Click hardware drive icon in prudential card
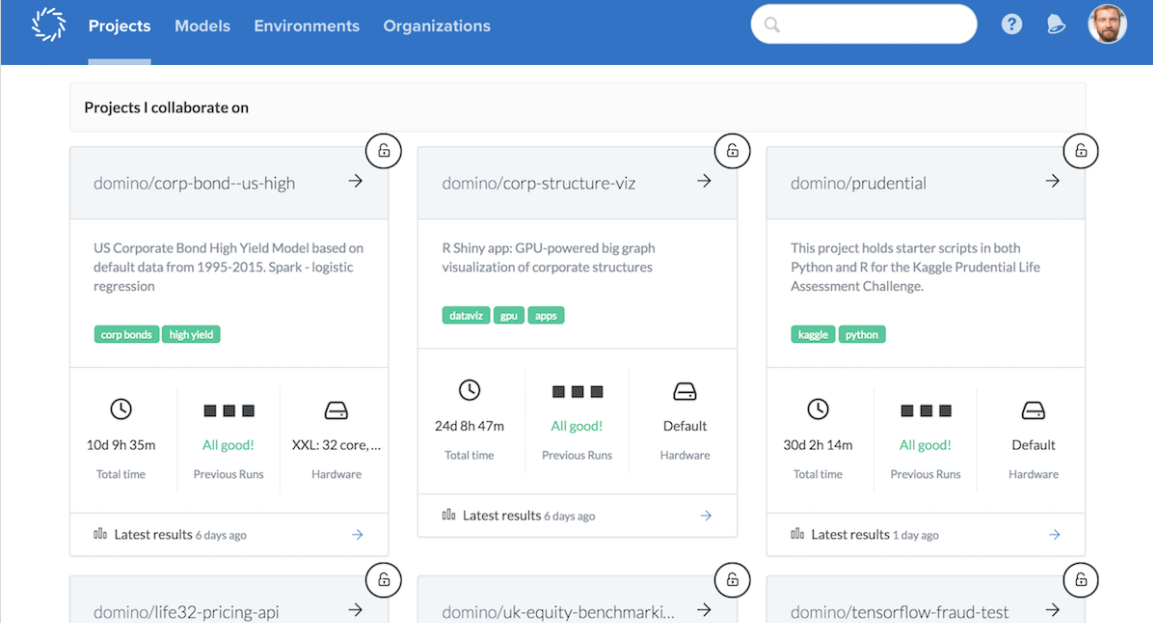The image size is (1153, 623). (1033, 410)
